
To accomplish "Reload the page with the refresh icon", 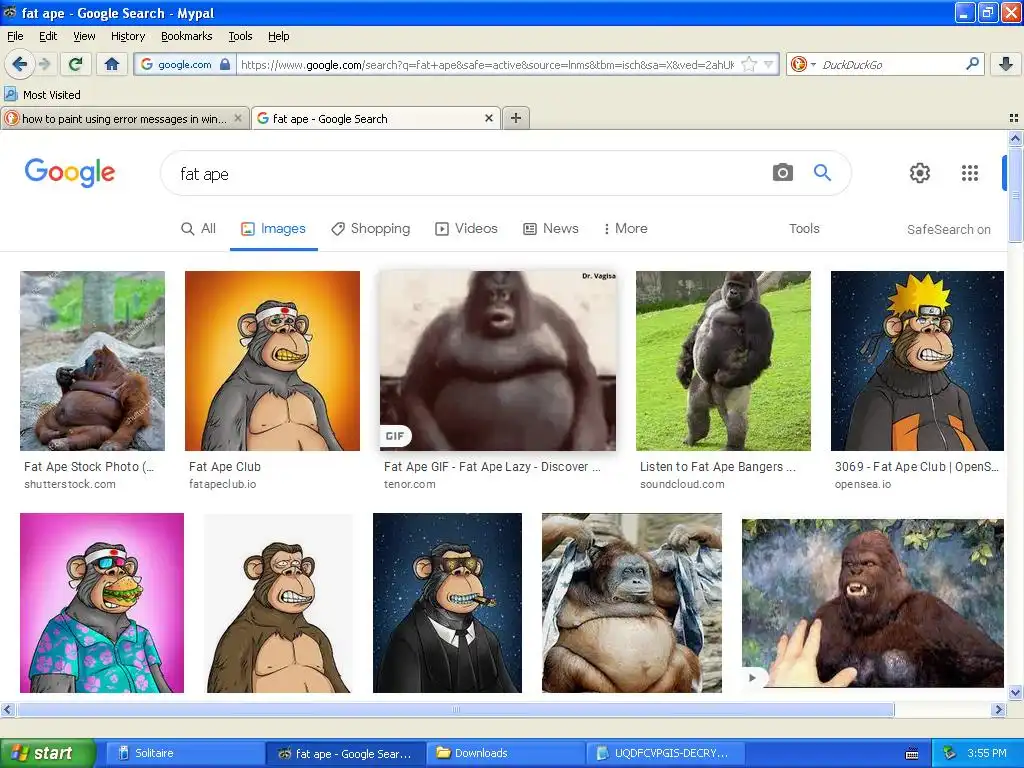I will 76,64.
